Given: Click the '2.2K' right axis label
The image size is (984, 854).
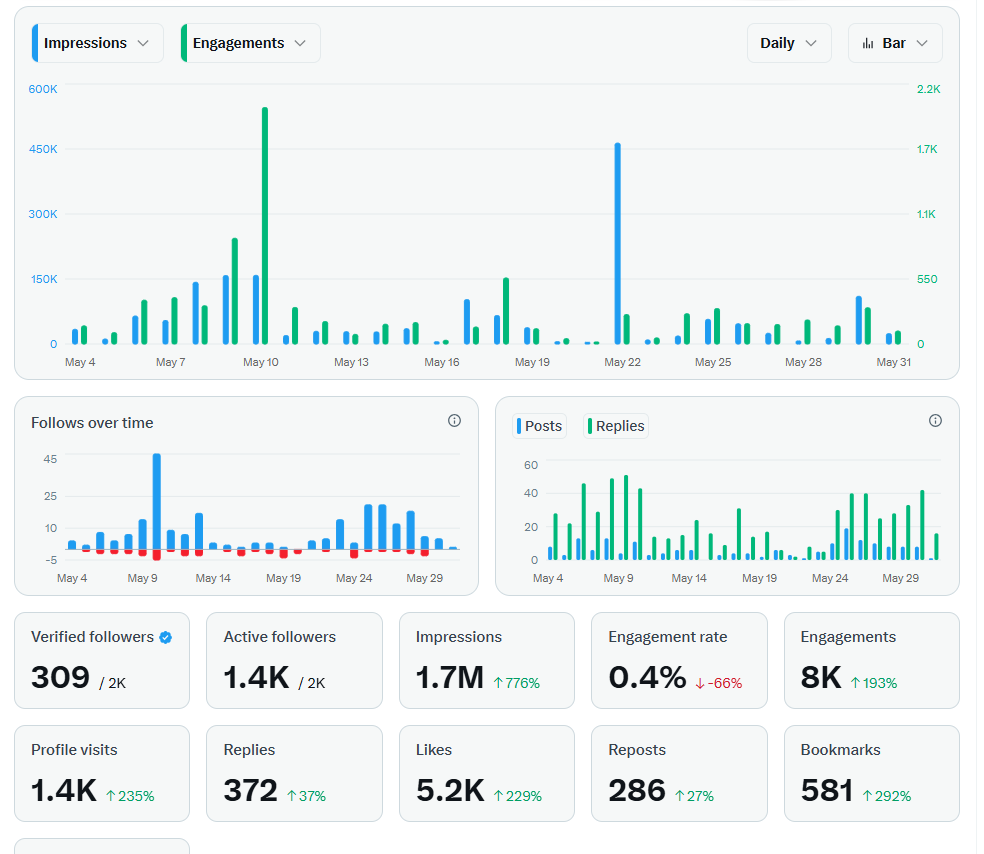Looking at the screenshot, I should click(x=929, y=89).
